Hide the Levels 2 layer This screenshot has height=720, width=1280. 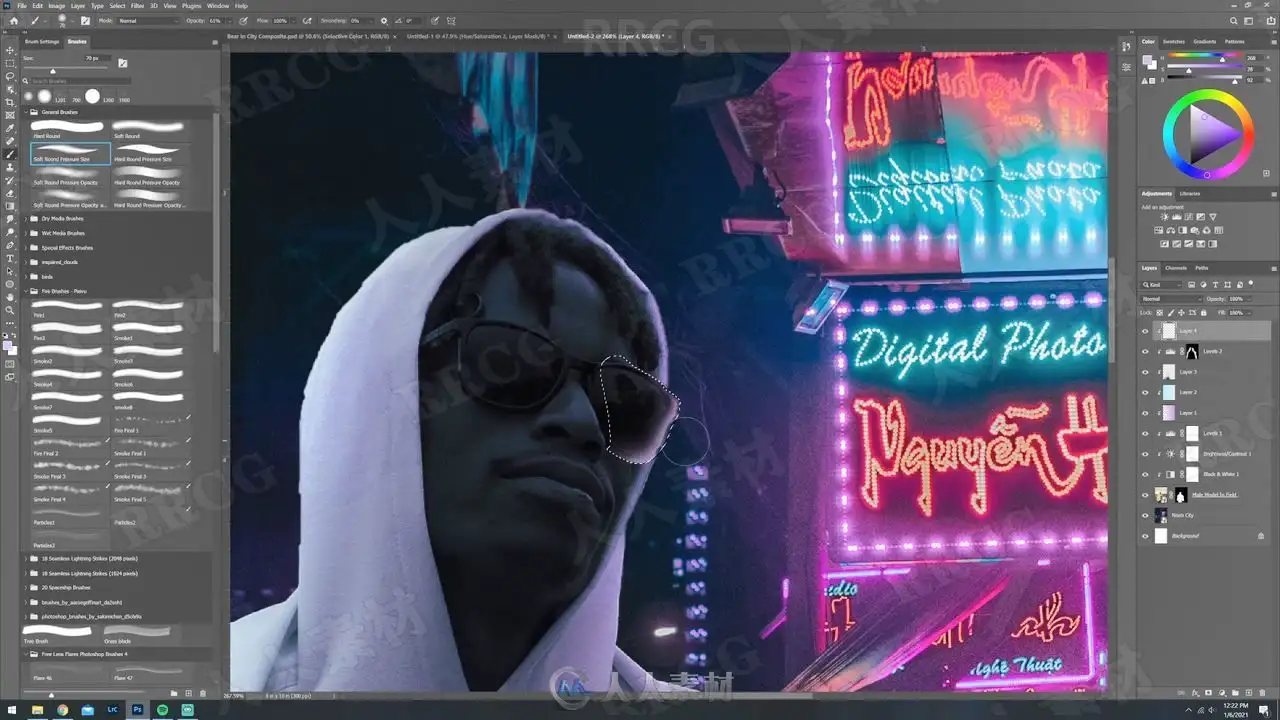[x=1146, y=351]
